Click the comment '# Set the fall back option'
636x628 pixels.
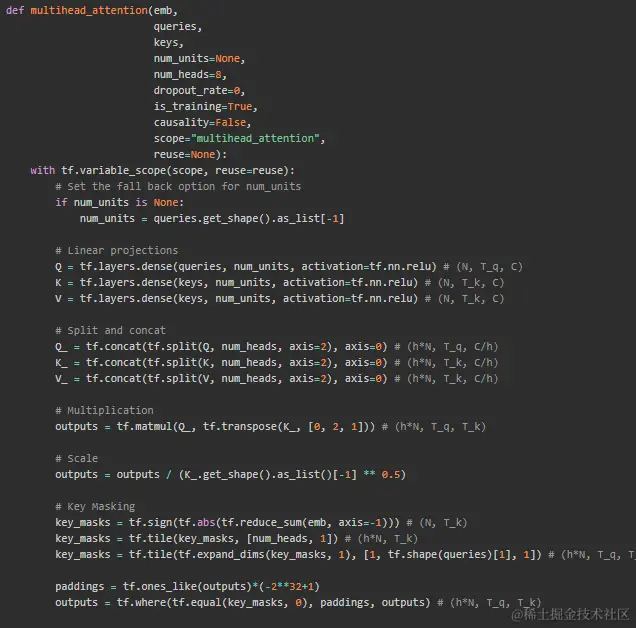point(178,187)
